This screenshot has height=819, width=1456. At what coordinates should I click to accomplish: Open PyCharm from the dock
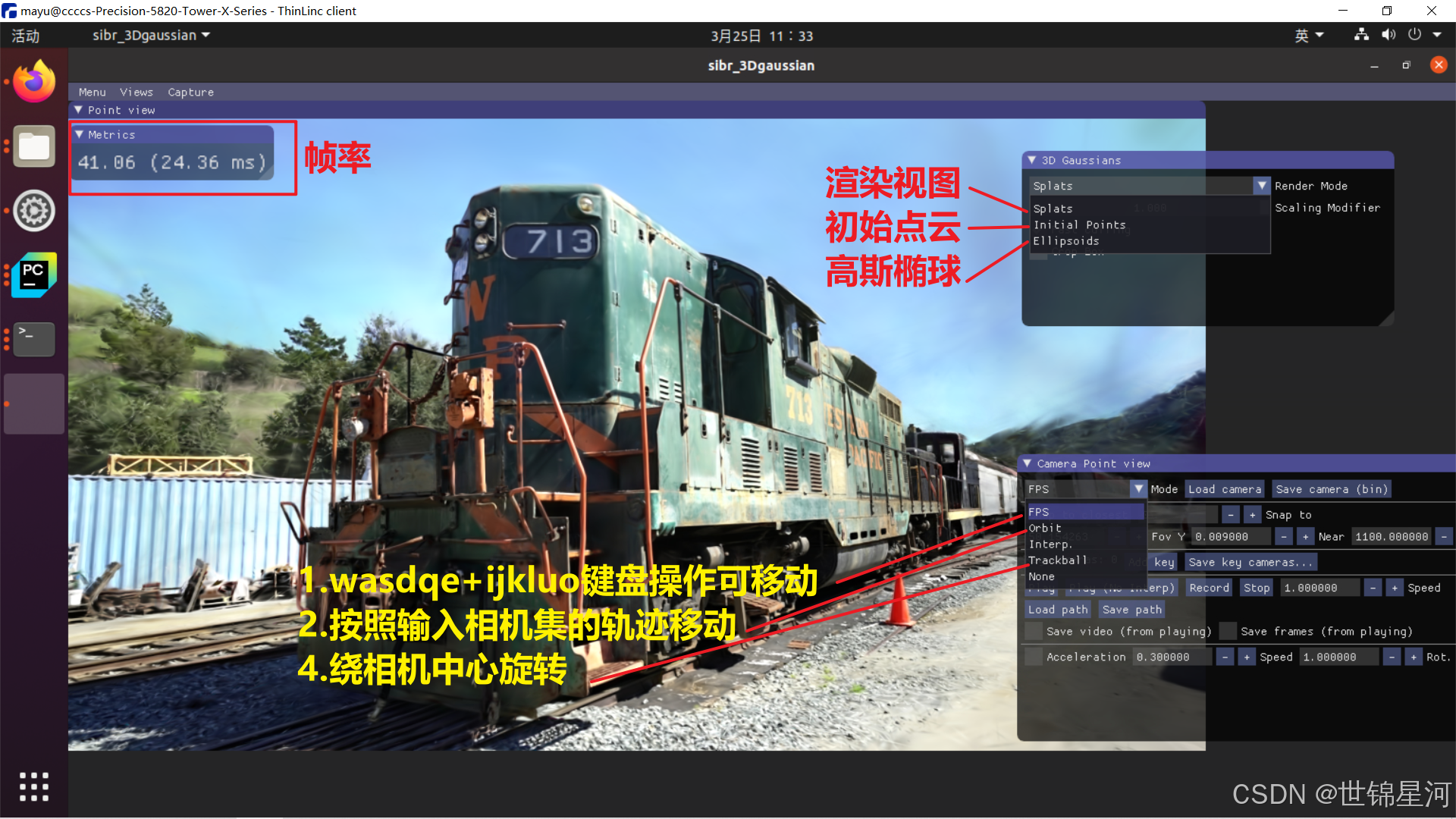[34, 275]
